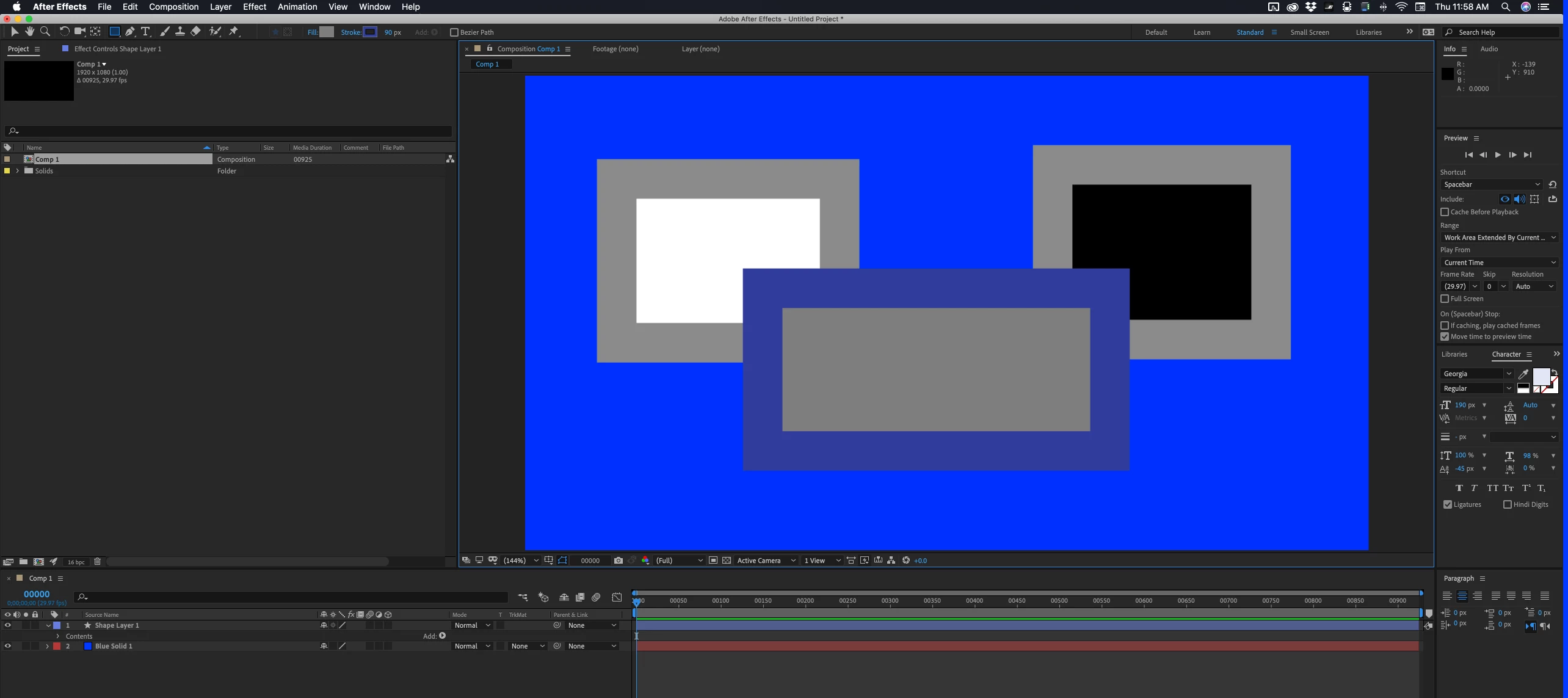Image resolution: width=1568 pixels, height=698 pixels.
Task: Activate the Puppet Pin tool
Action: click(x=234, y=32)
